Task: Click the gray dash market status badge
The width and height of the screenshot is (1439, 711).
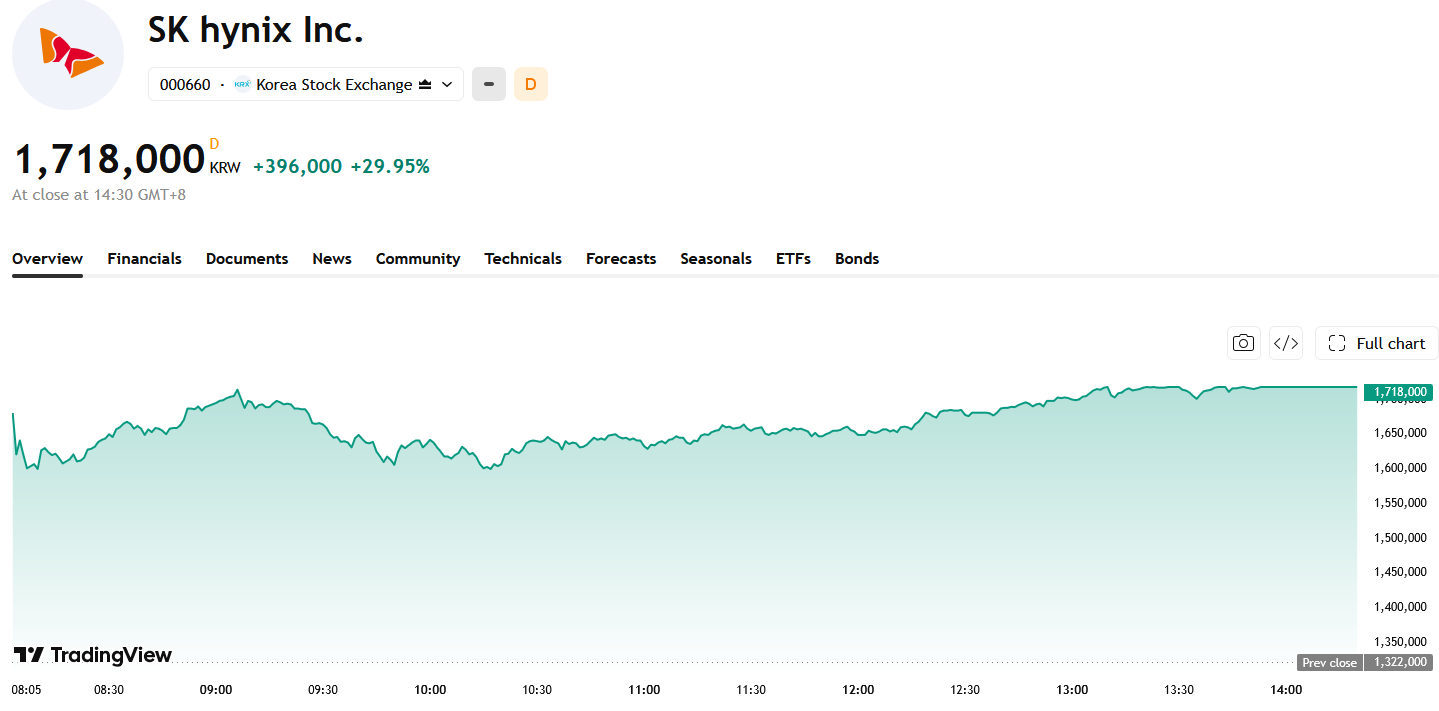Action: [x=489, y=84]
